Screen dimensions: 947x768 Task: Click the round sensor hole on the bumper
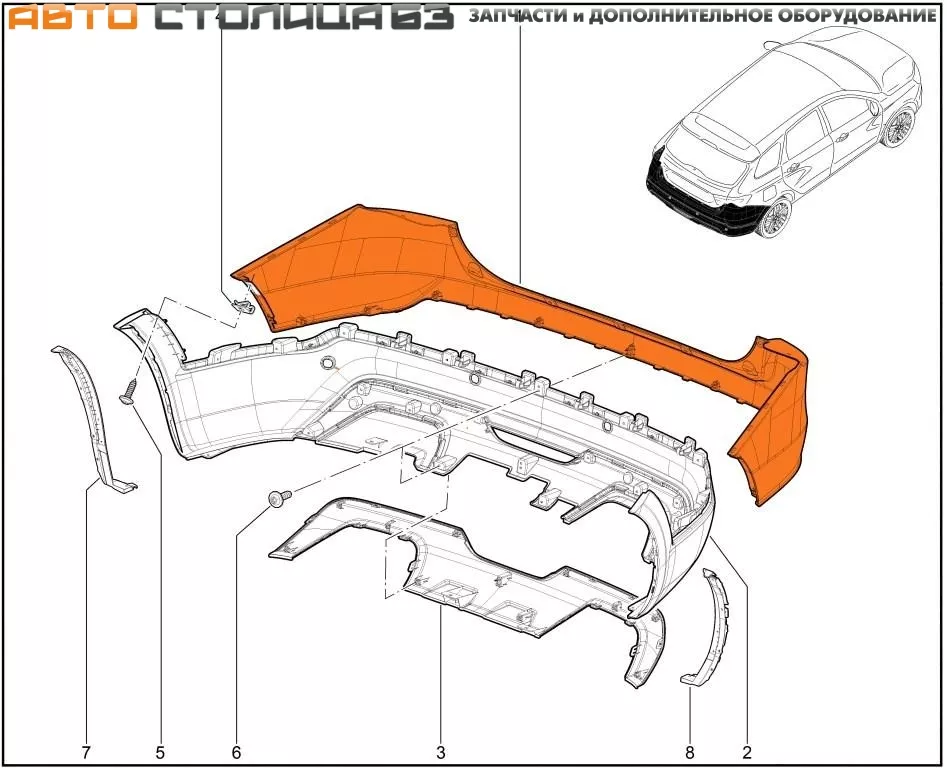[x=327, y=366]
